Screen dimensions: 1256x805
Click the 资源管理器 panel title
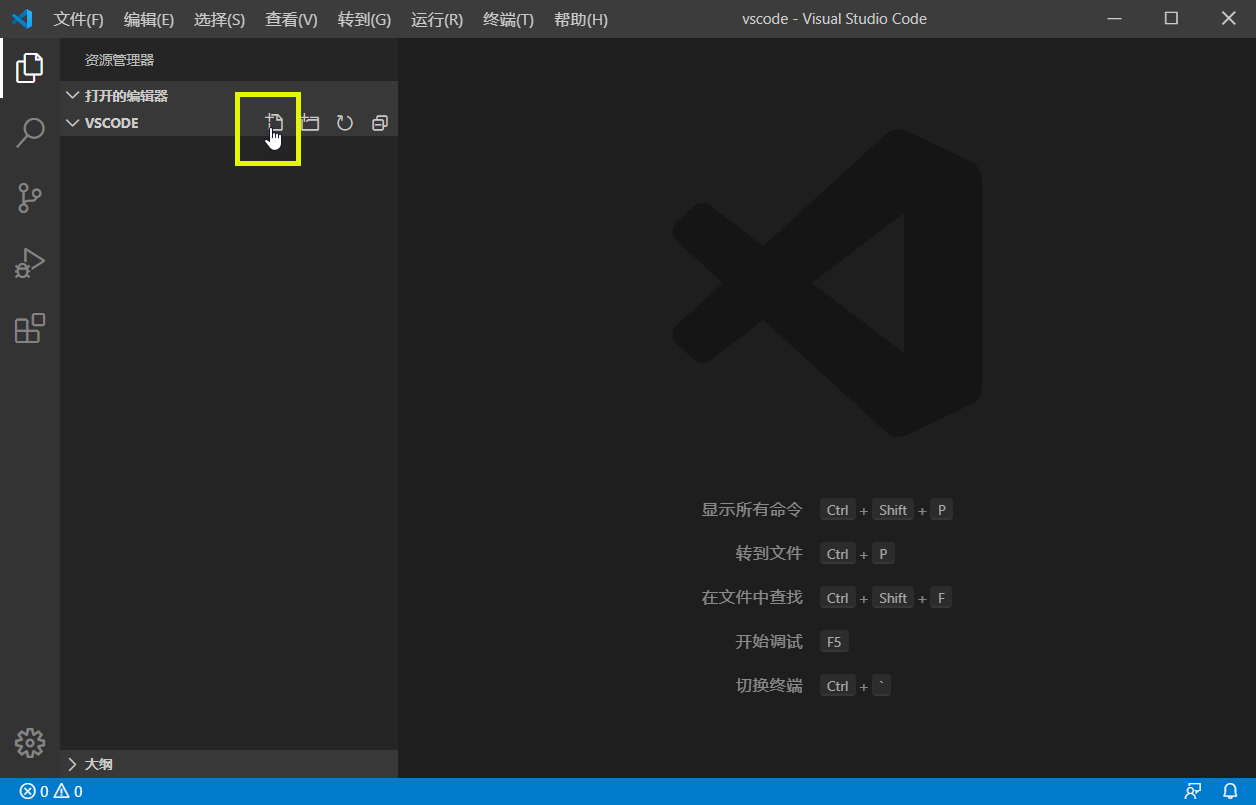click(x=120, y=61)
